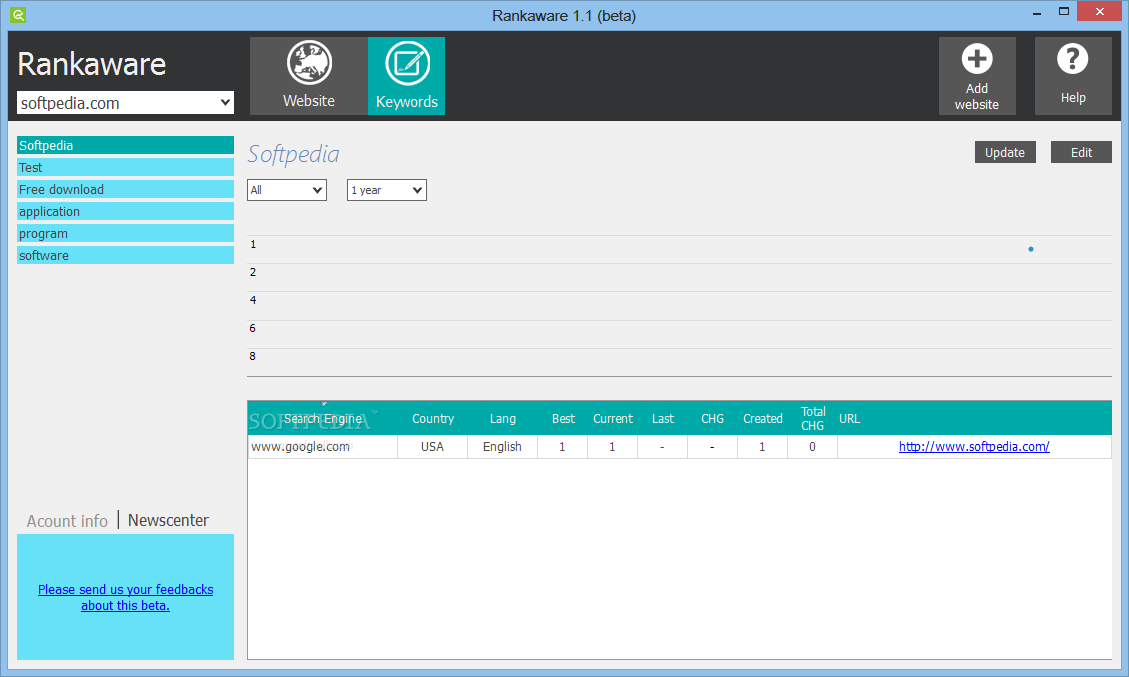
Task: Click the Lang column header
Action: click(503, 418)
